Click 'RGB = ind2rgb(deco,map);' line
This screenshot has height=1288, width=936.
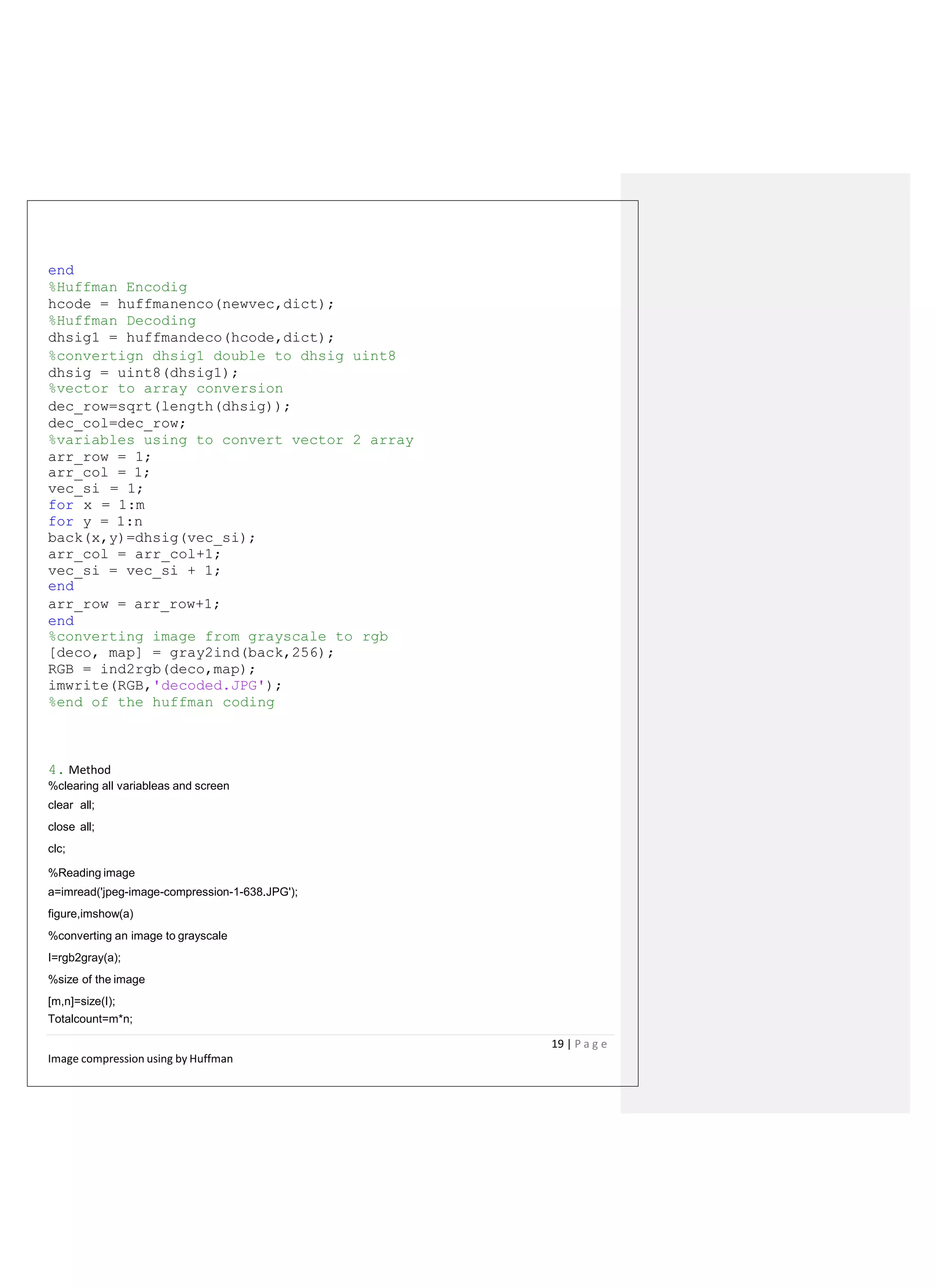pos(152,669)
